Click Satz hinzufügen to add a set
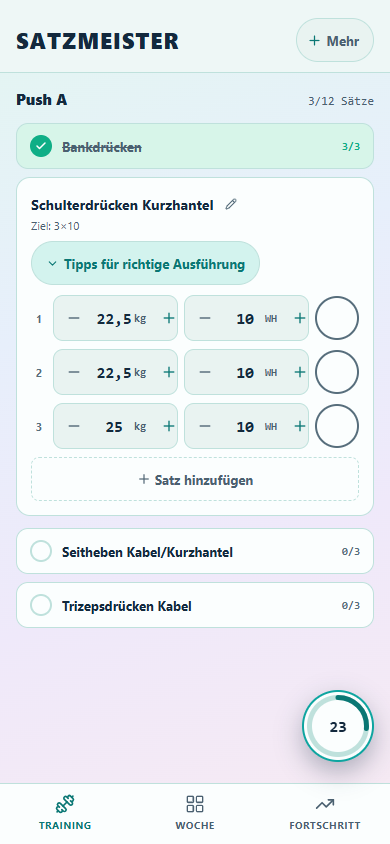Image resolution: width=390 pixels, height=844 pixels. click(195, 480)
